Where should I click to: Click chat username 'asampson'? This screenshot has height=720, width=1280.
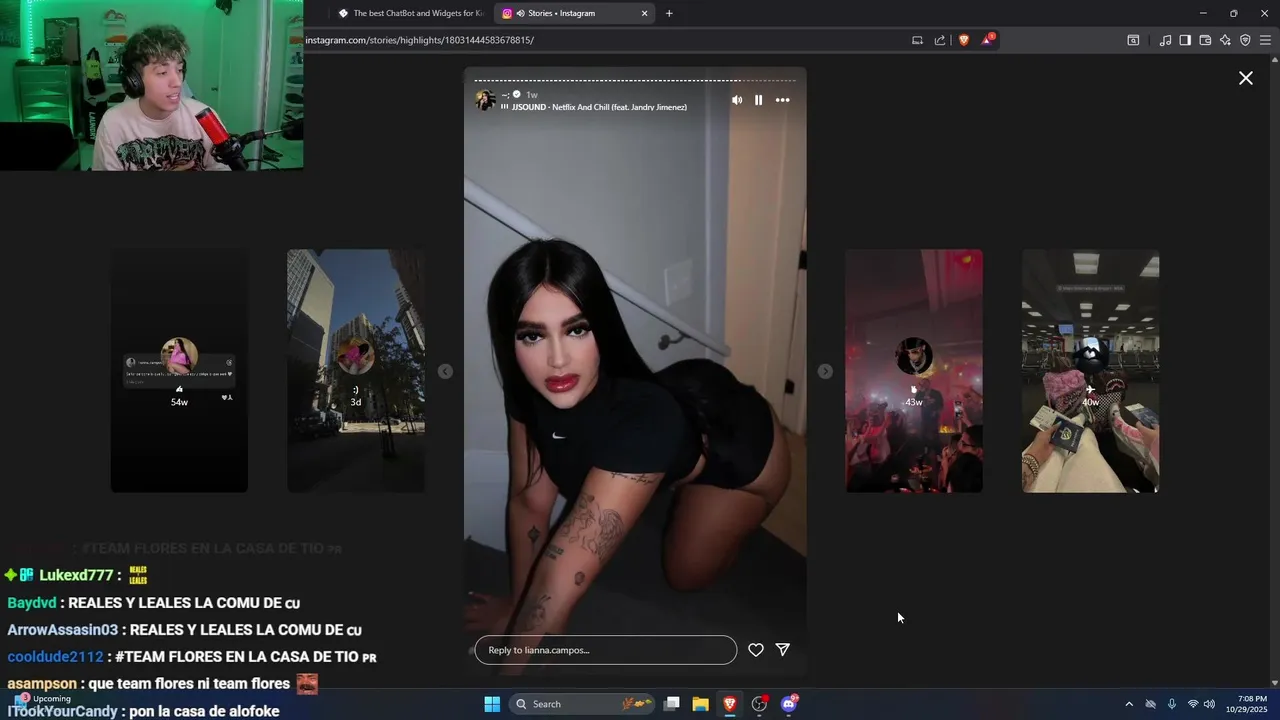click(42, 684)
